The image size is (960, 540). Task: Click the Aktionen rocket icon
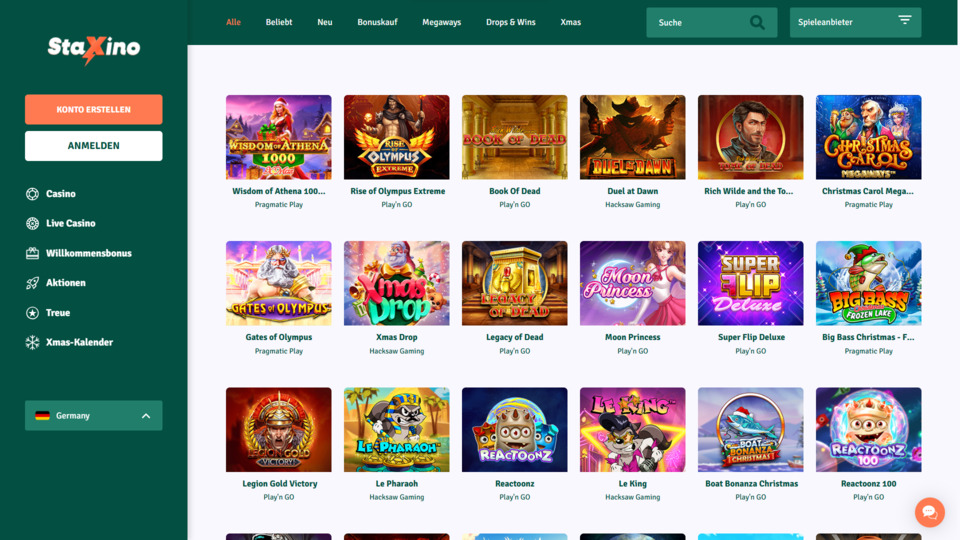(32, 283)
